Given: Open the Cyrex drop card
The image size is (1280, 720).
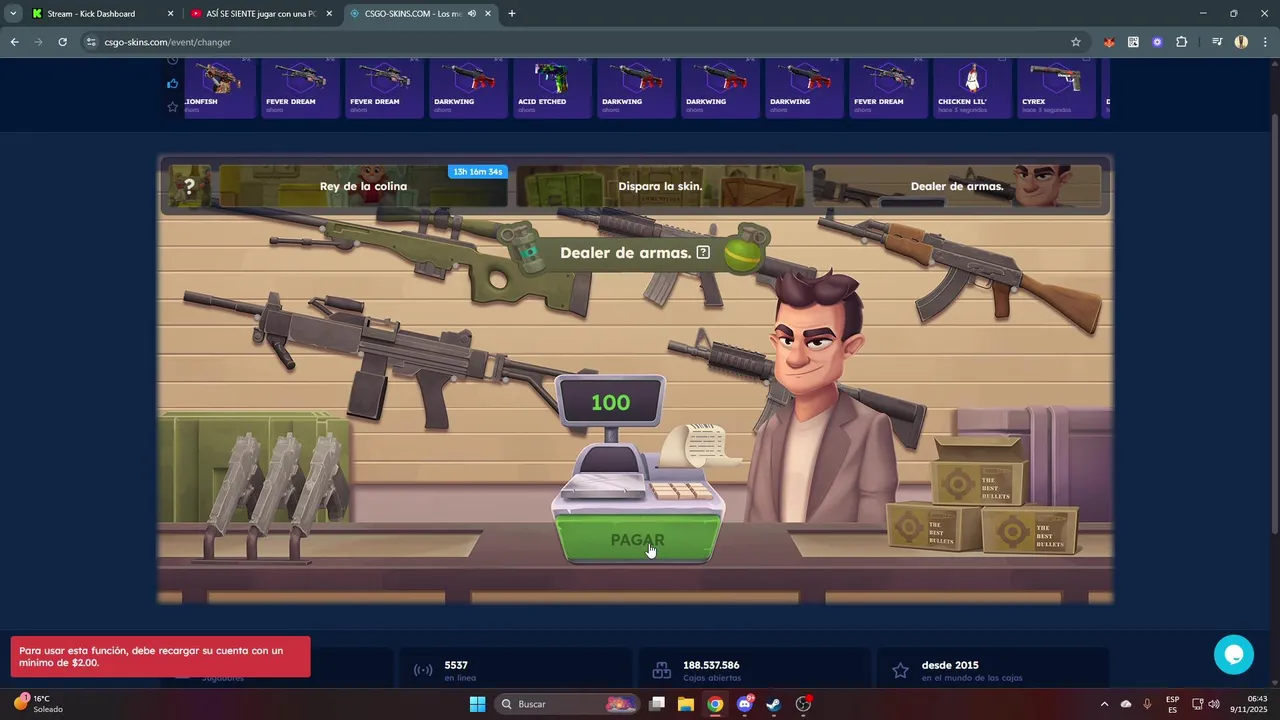Looking at the screenshot, I should 1056,88.
